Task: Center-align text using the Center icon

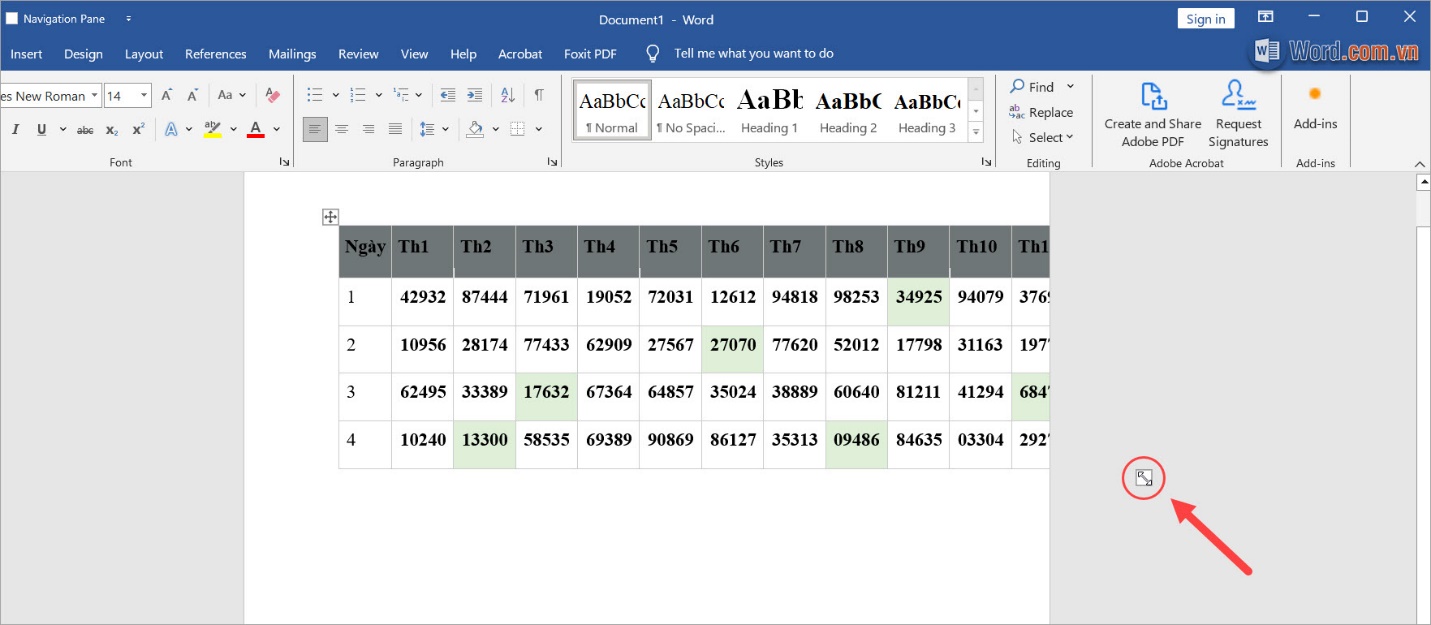Action: (x=342, y=129)
